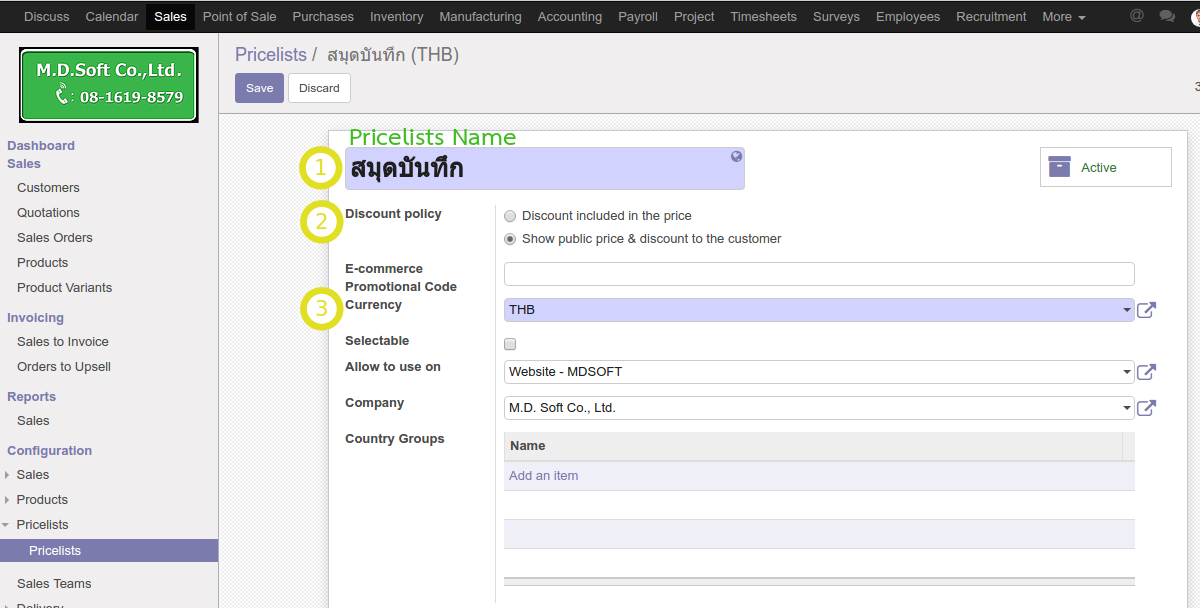Click the translate globe icon in name field

pyautogui.click(x=736, y=157)
